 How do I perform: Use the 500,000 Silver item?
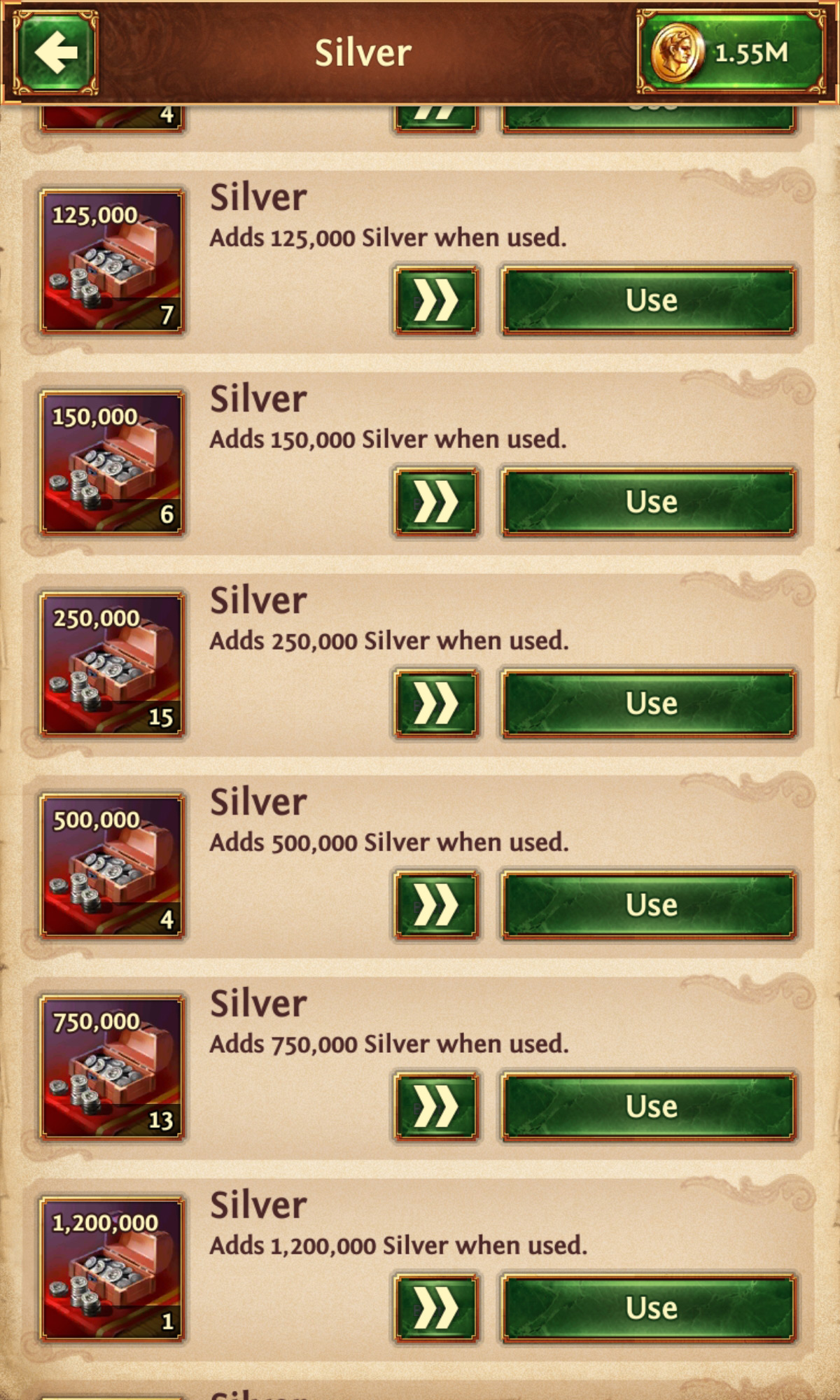tap(650, 905)
